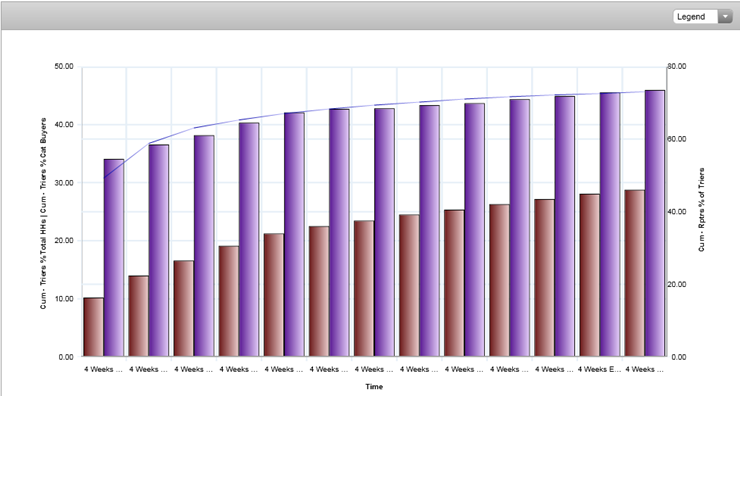Select the last brown bar on the right

point(634,273)
